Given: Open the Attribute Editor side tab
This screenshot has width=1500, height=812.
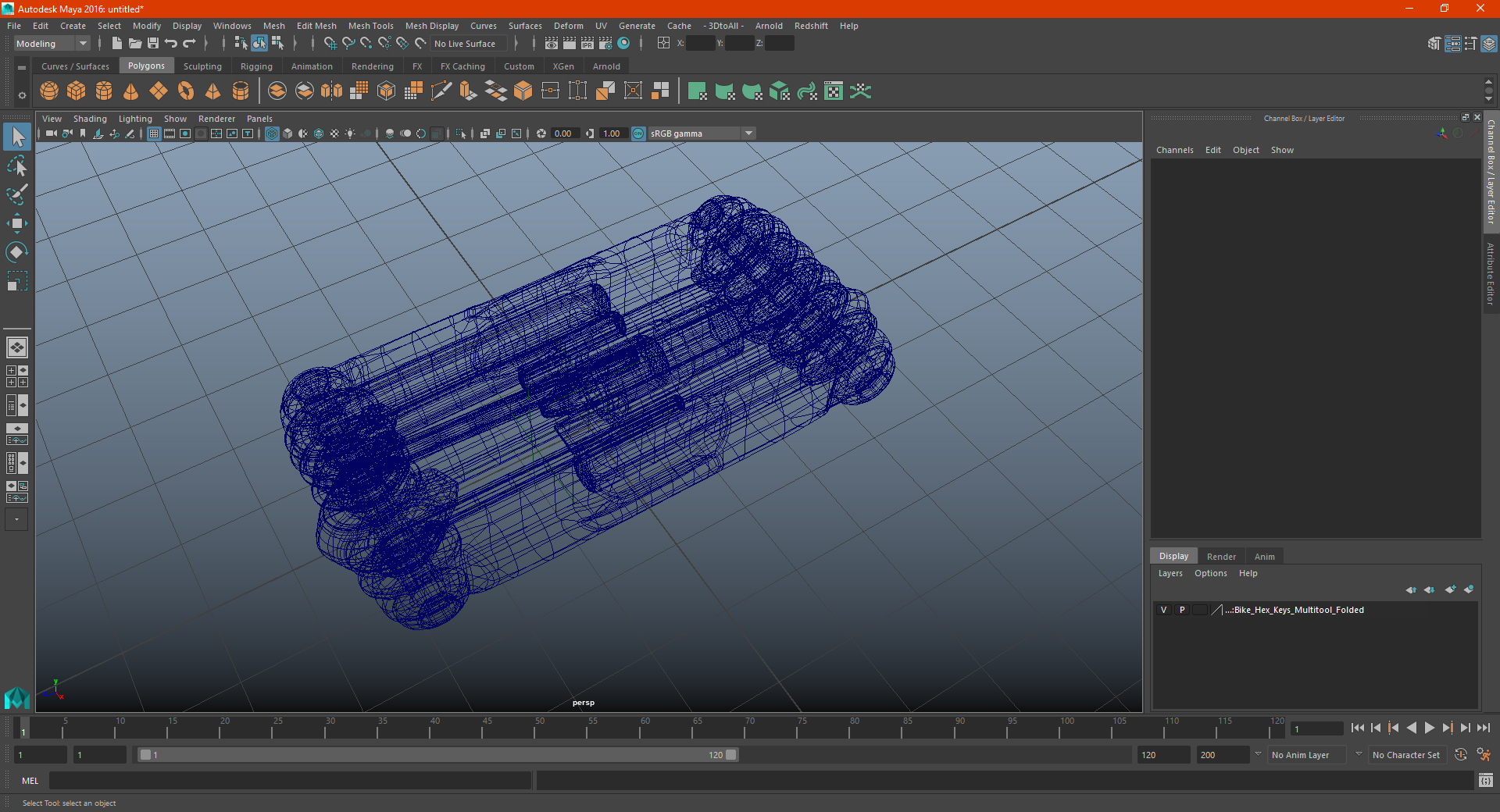Looking at the screenshot, I should click(1491, 273).
